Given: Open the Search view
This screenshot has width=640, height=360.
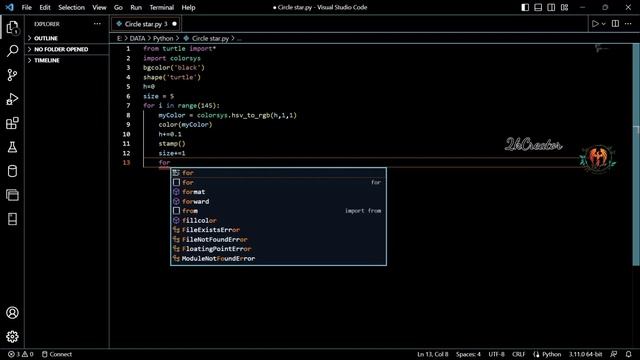Looking at the screenshot, I should click(12, 51).
